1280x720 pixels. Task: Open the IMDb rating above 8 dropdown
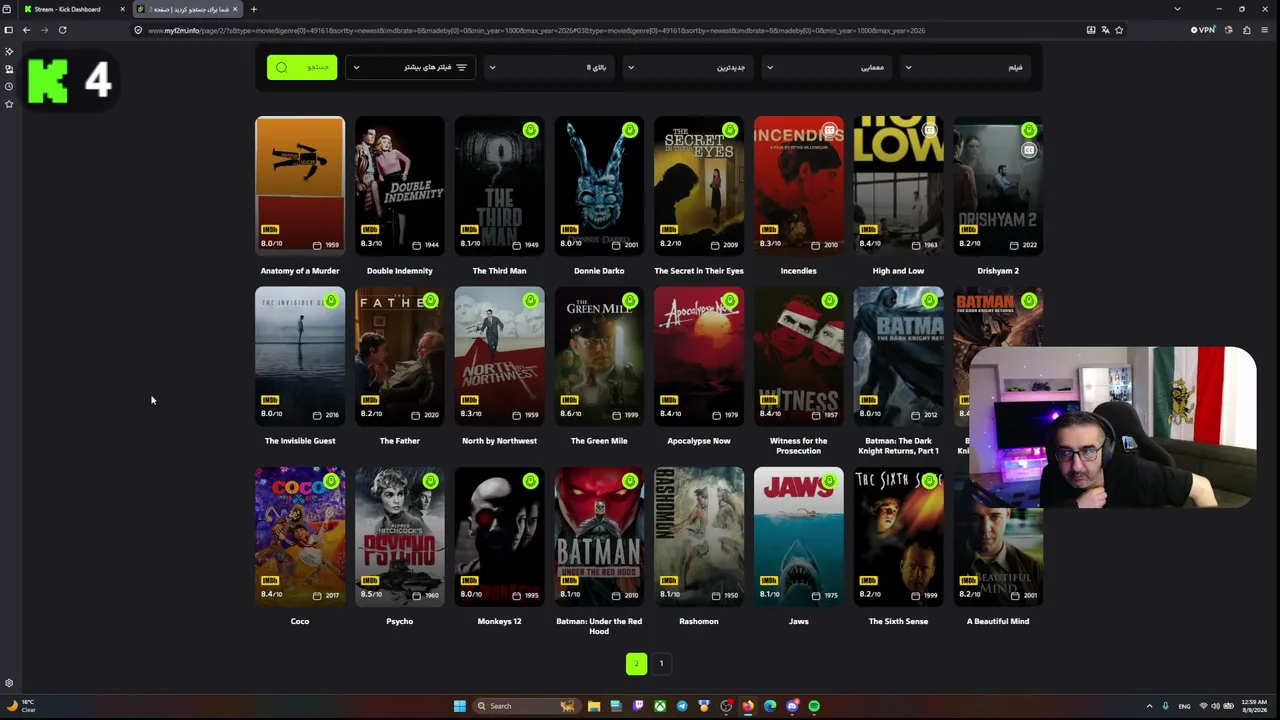pos(549,67)
